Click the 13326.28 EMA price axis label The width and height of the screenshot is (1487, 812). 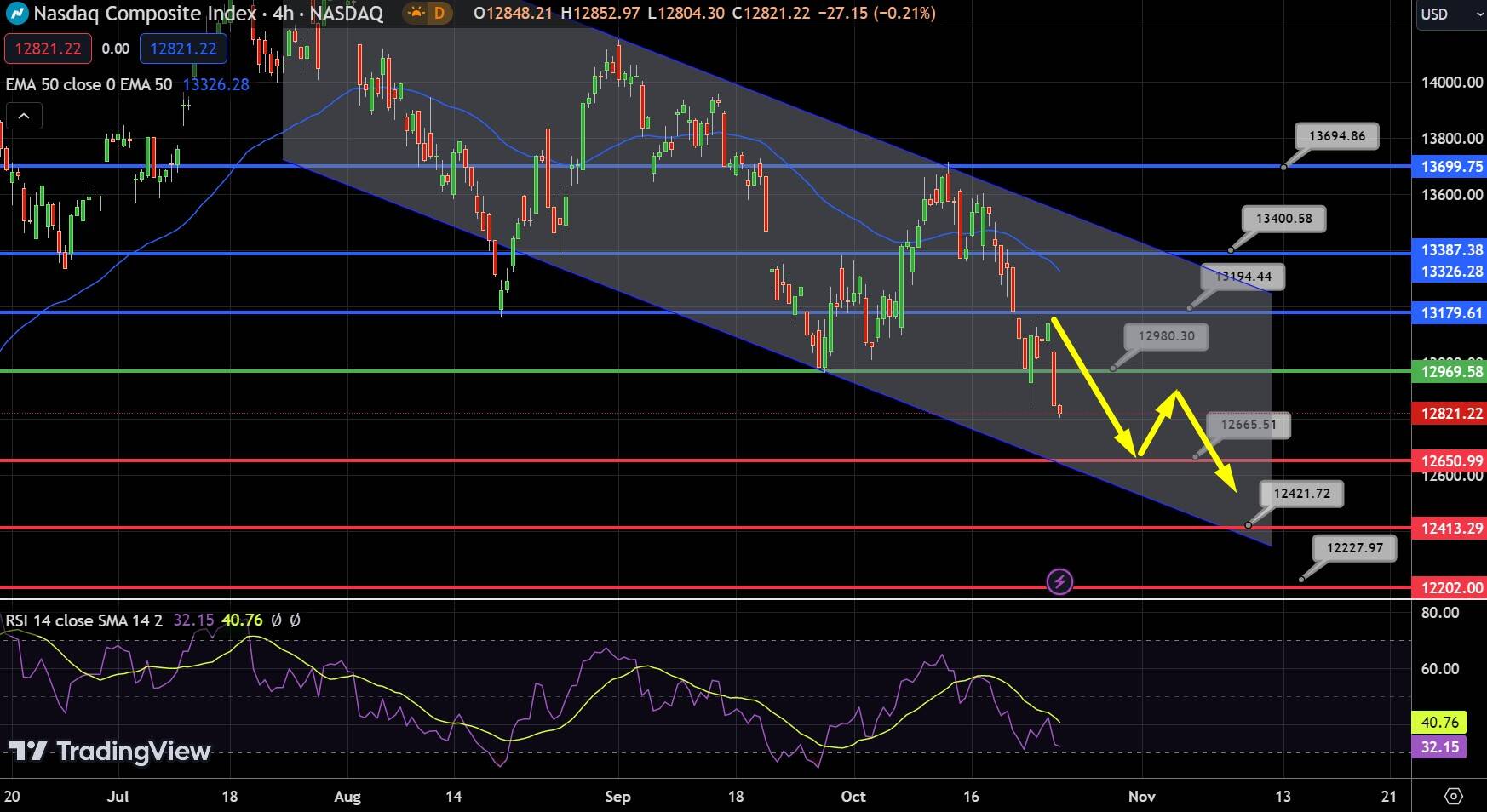(x=1450, y=272)
